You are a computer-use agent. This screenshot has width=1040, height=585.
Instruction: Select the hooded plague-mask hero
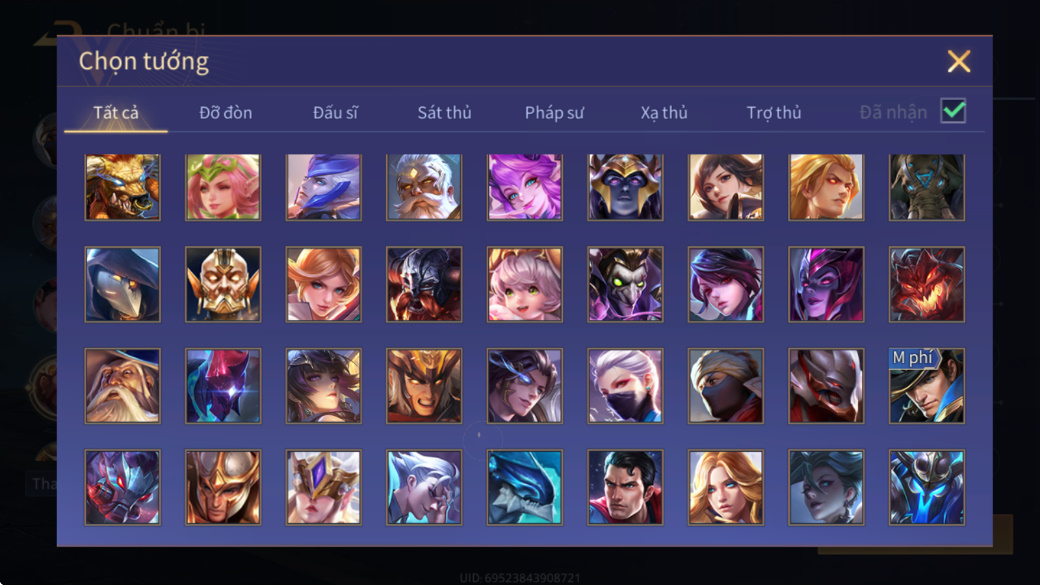click(x=123, y=285)
